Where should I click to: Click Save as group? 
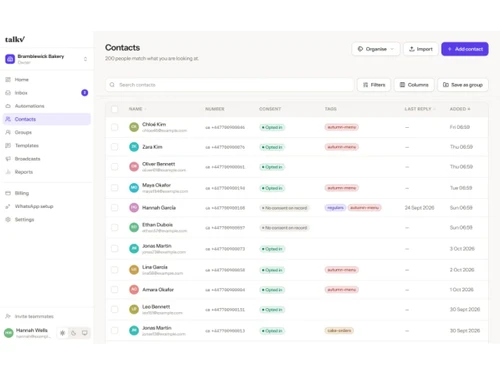point(463,85)
